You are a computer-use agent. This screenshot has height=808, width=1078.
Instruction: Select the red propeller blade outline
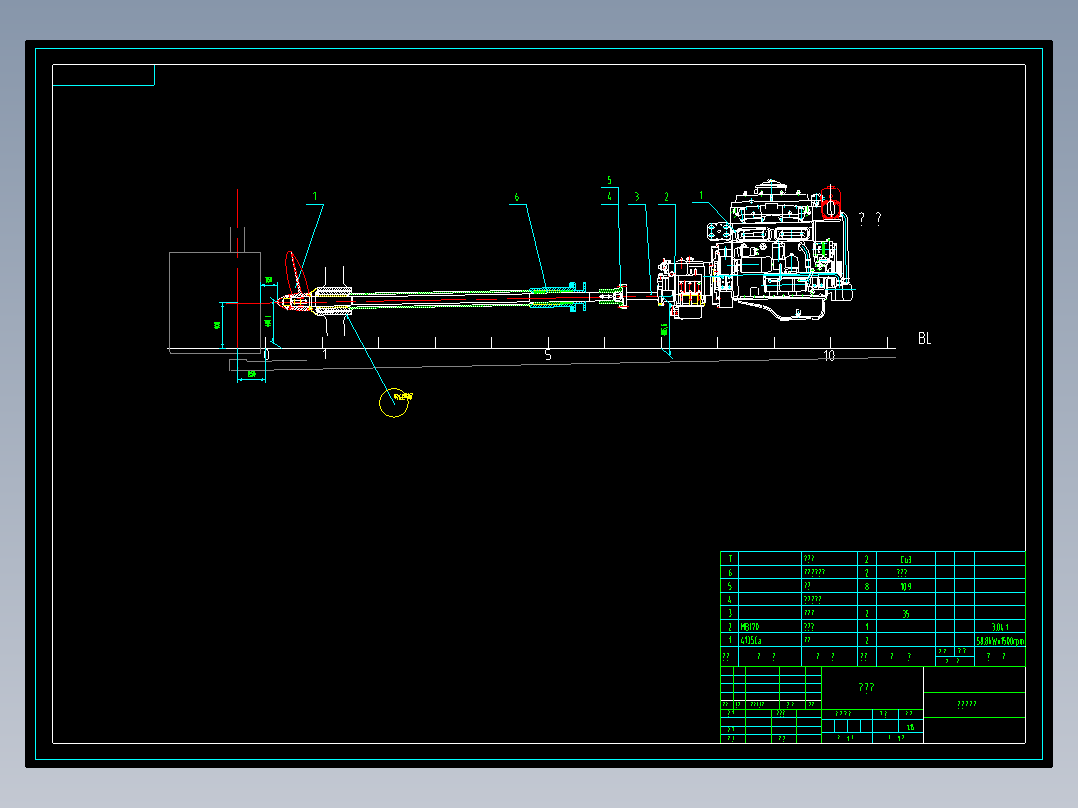[x=296, y=272]
